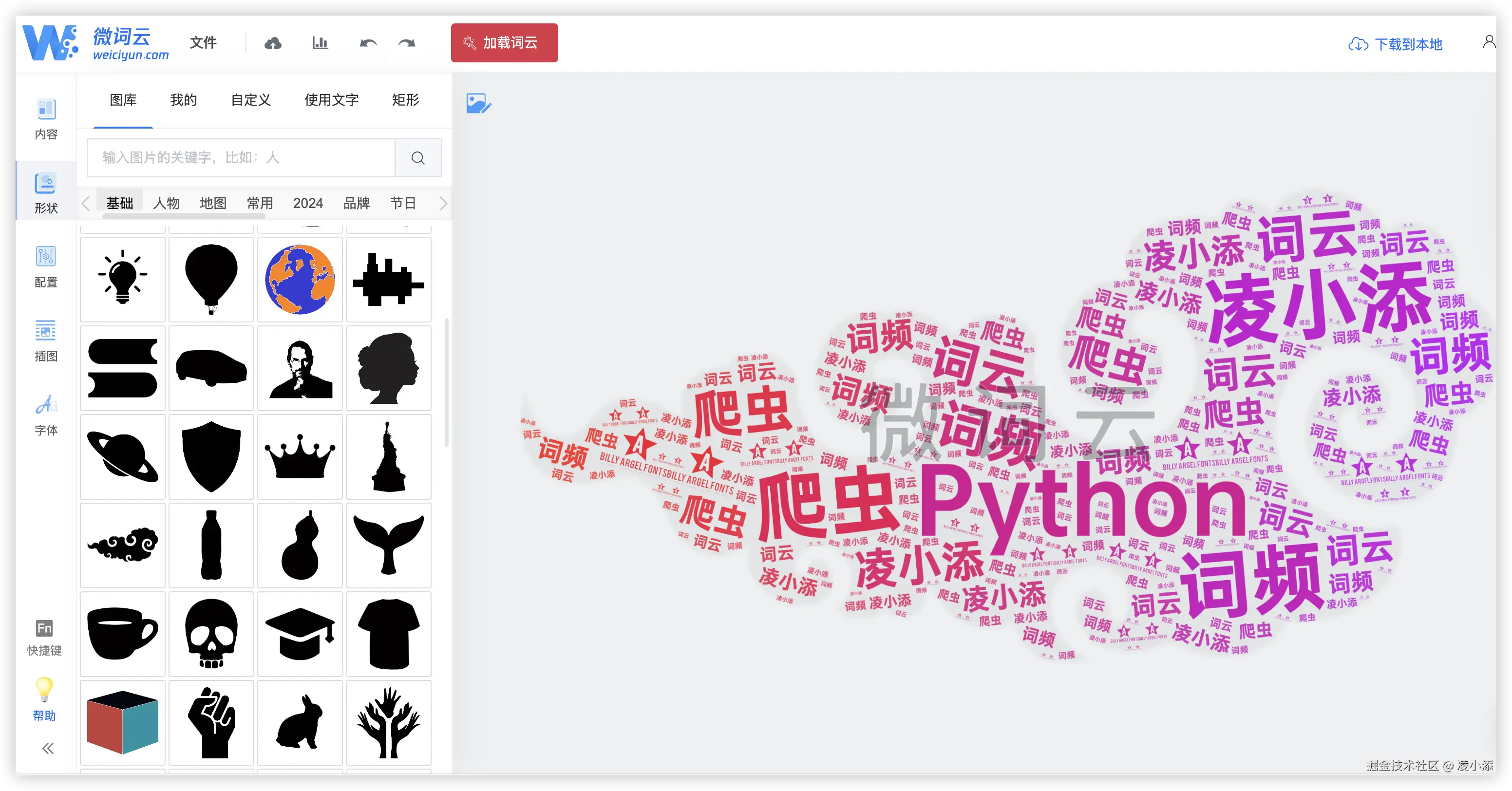
Task: Open the 配置 settings sidebar panel
Action: tap(46, 267)
